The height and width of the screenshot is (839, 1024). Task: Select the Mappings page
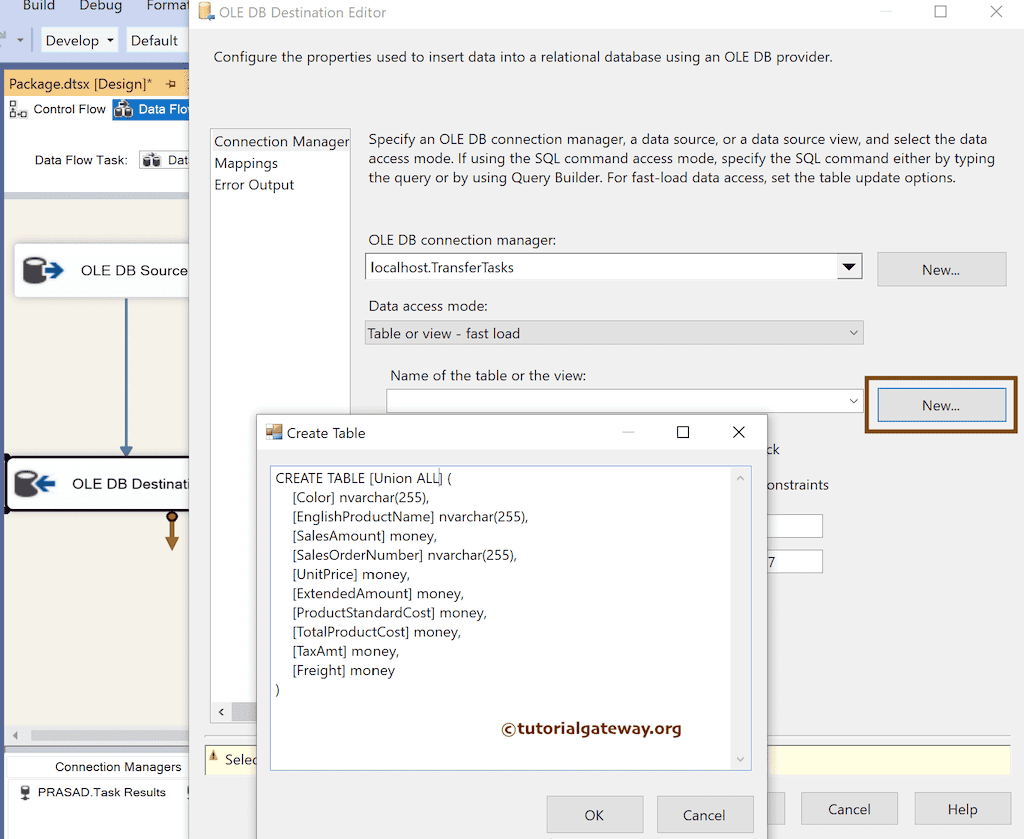point(246,163)
